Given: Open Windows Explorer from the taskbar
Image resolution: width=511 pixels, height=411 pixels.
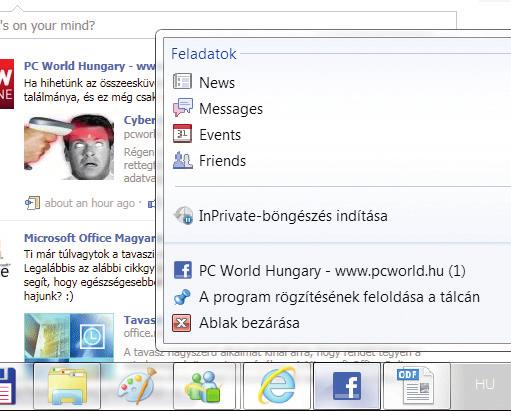Looking at the screenshot, I should pos(67,386).
